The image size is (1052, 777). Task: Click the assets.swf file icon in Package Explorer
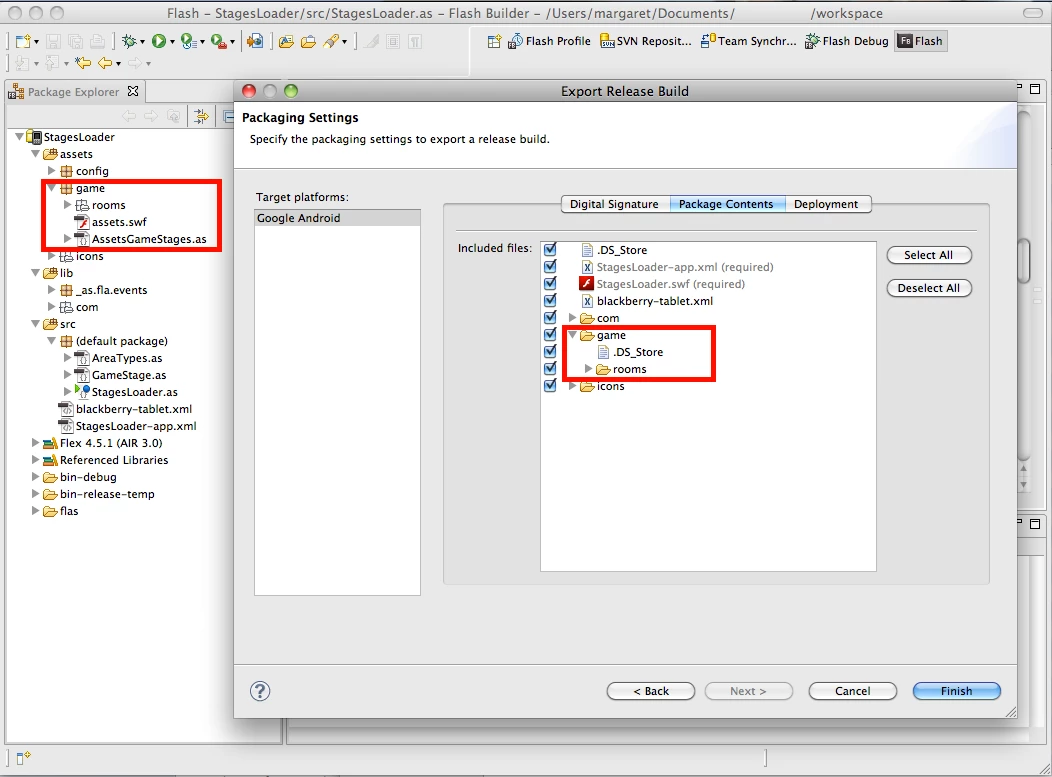[x=82, y=222]
